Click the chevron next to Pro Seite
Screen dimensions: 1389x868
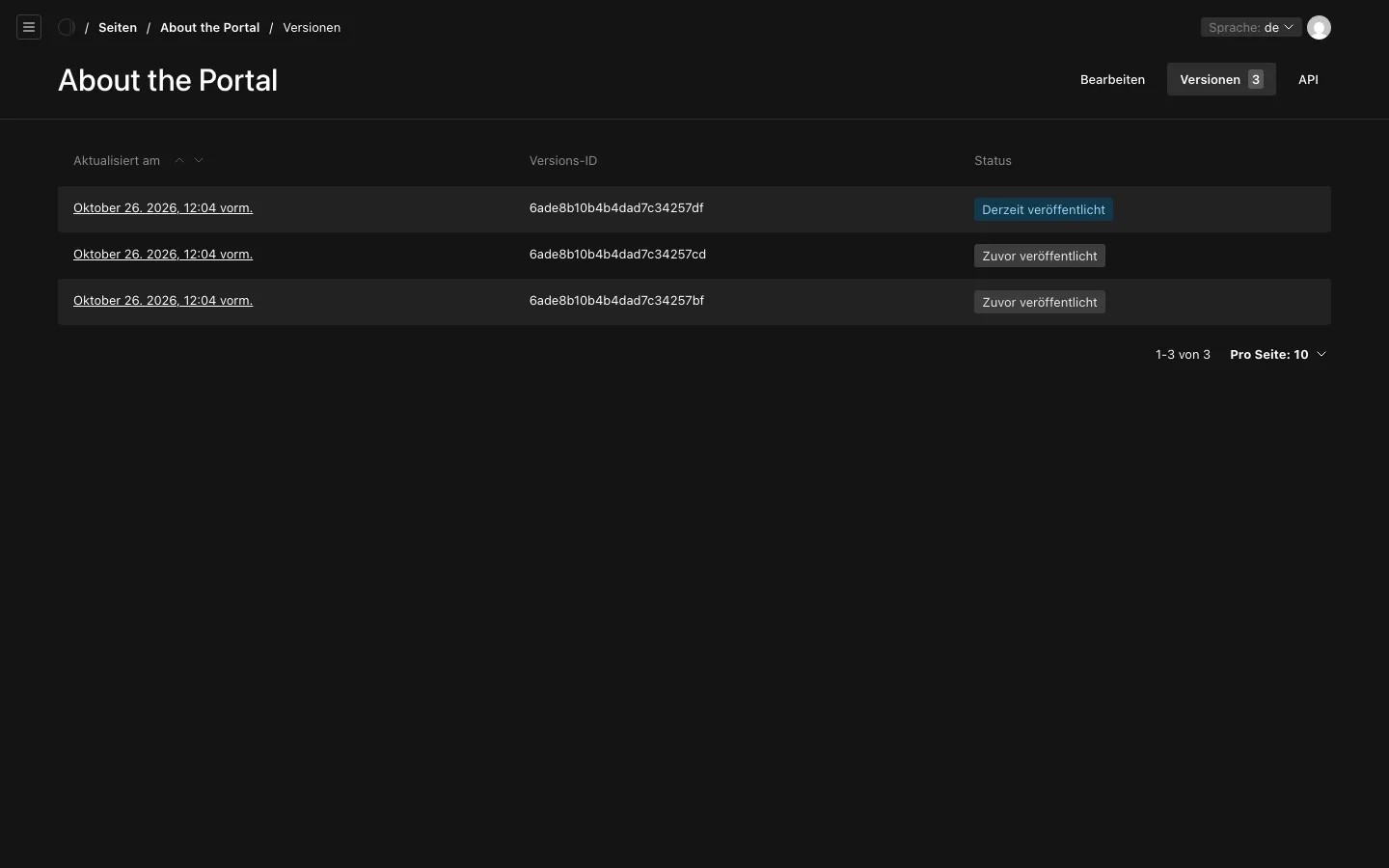pyautogui.click(x=1321, y=354)
